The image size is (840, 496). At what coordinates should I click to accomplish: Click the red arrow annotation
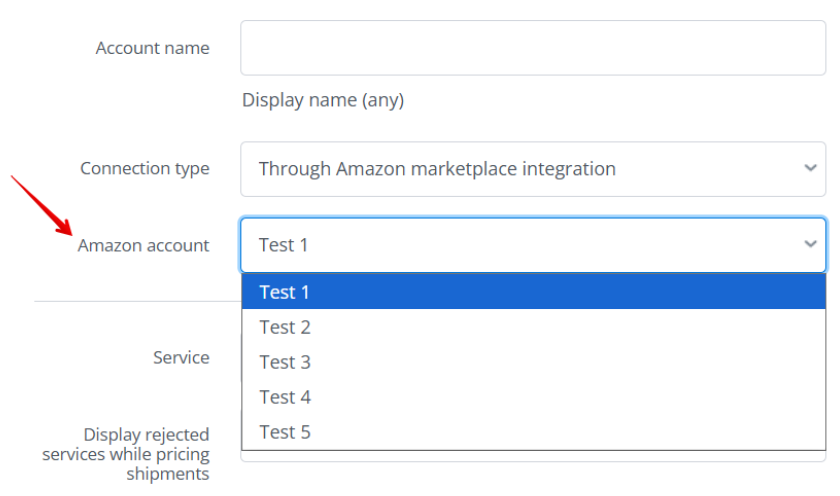point(38,203)
